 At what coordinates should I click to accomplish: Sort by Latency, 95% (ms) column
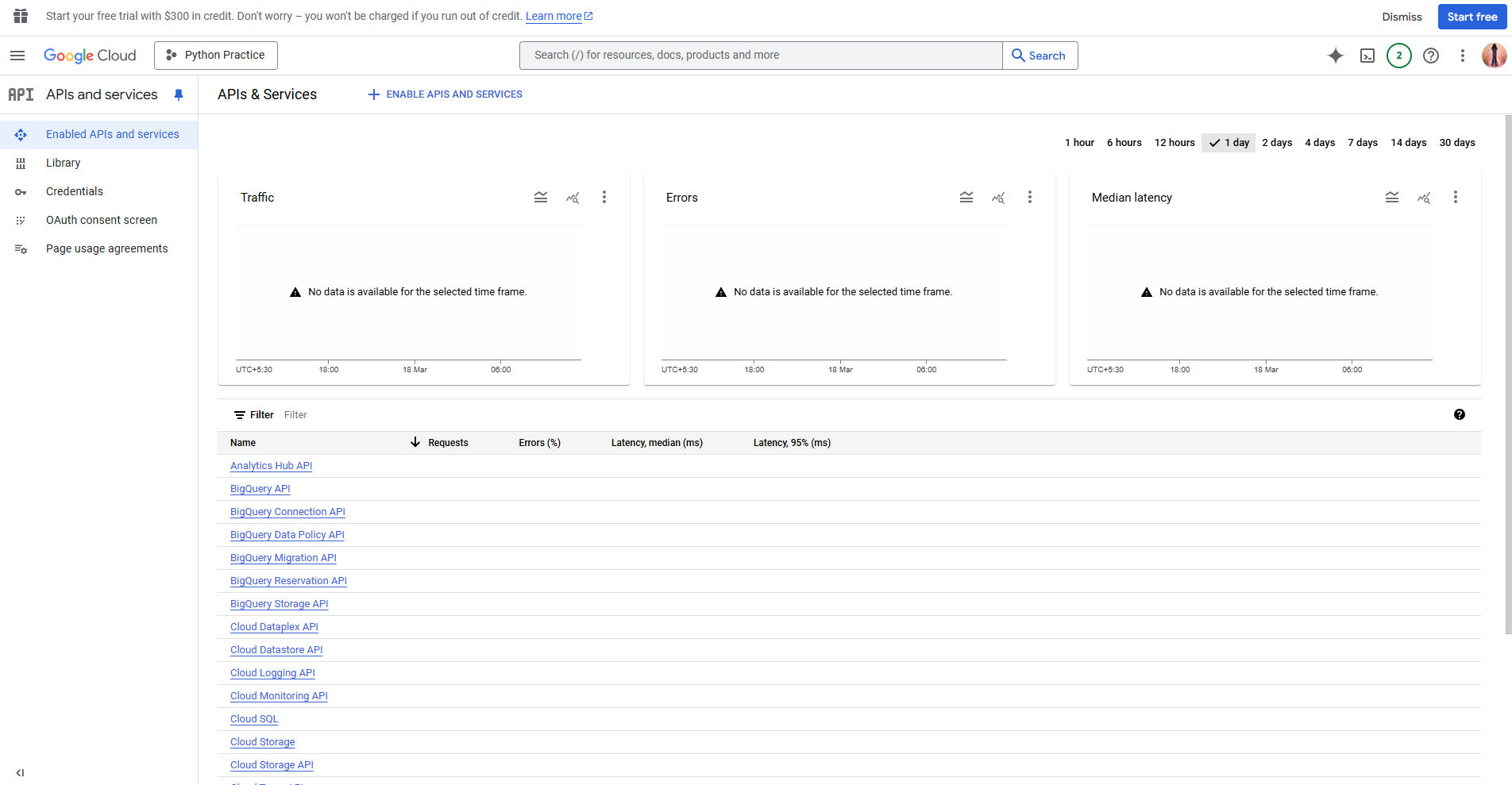pyautogui.click(x=792, y=443)
